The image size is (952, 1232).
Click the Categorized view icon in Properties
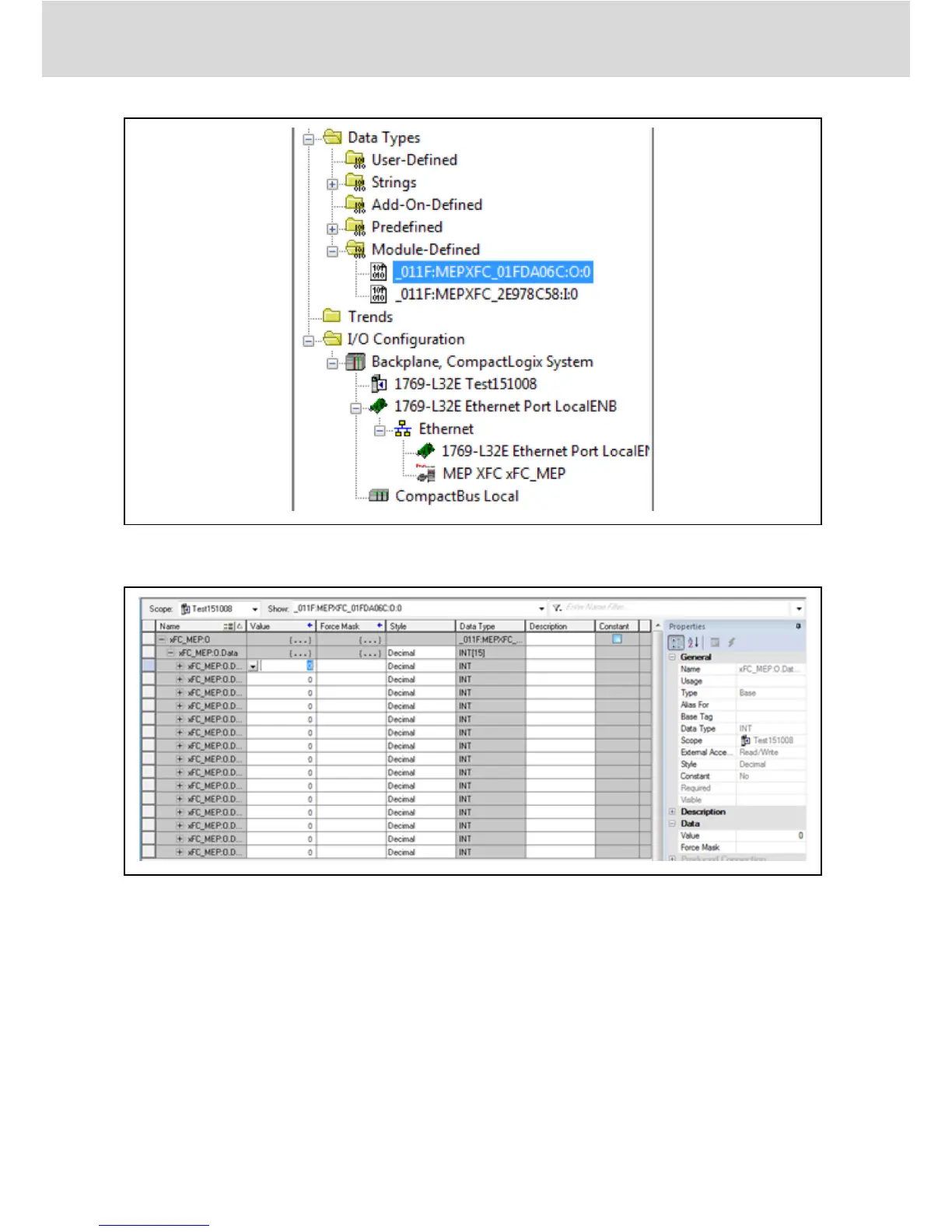(676, 642)
